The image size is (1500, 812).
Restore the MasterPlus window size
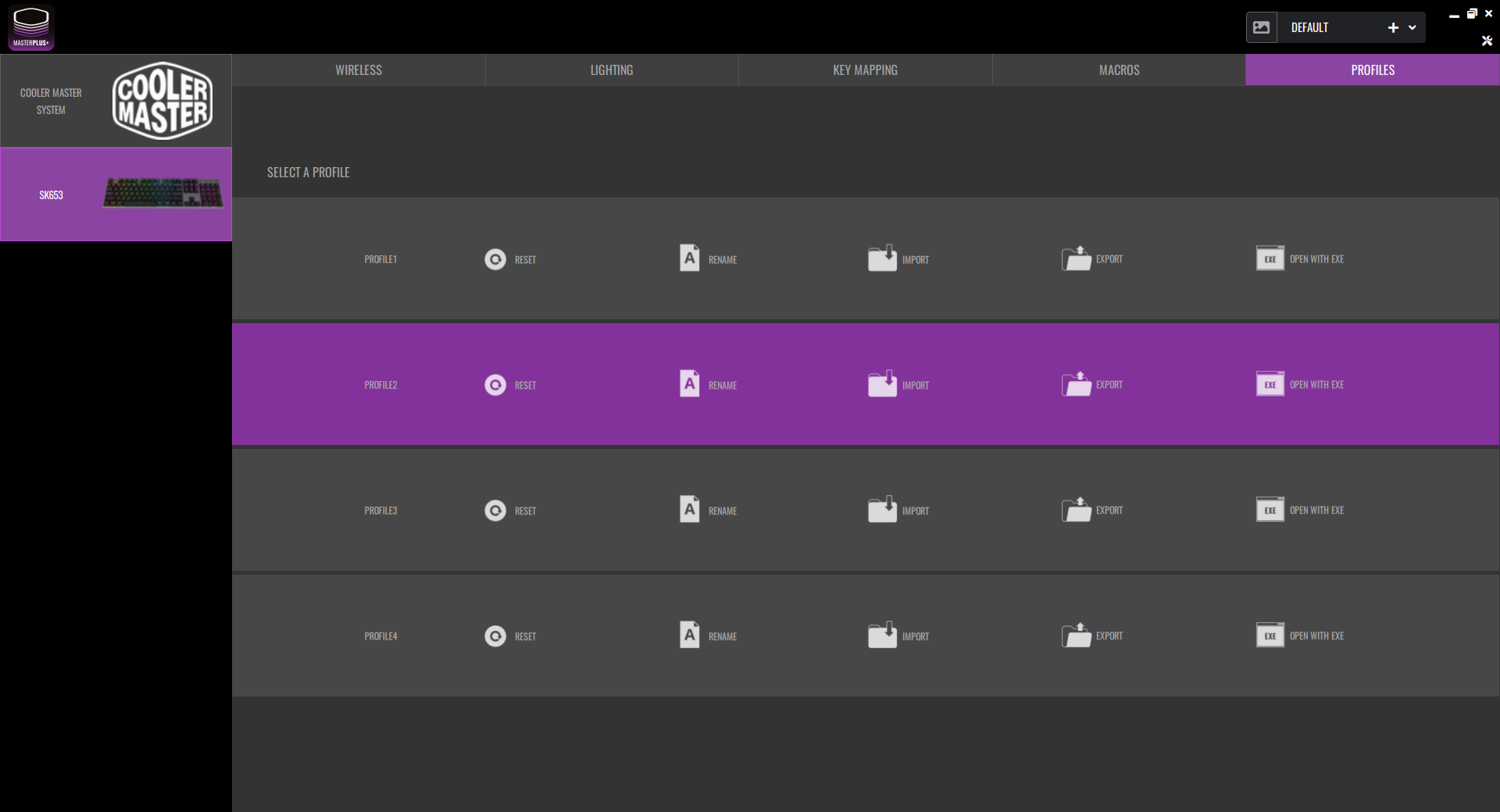pos(1472,13)
